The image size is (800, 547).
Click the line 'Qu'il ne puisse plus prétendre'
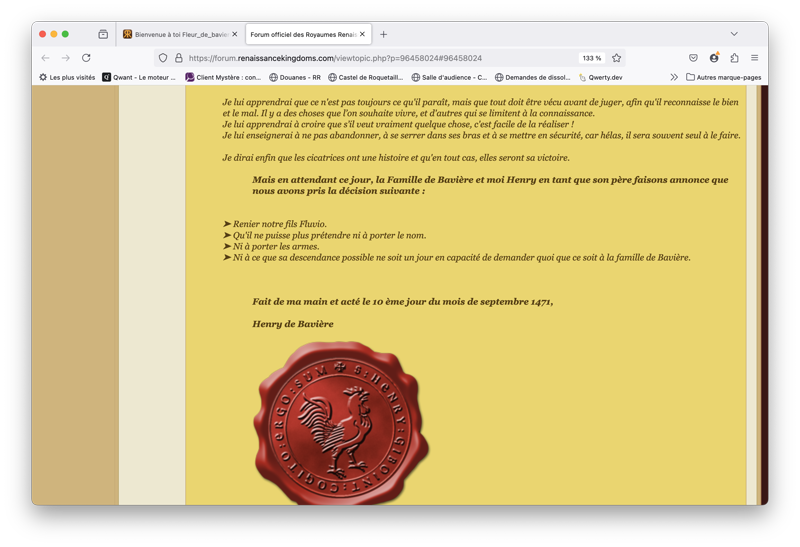pos(329,235)
